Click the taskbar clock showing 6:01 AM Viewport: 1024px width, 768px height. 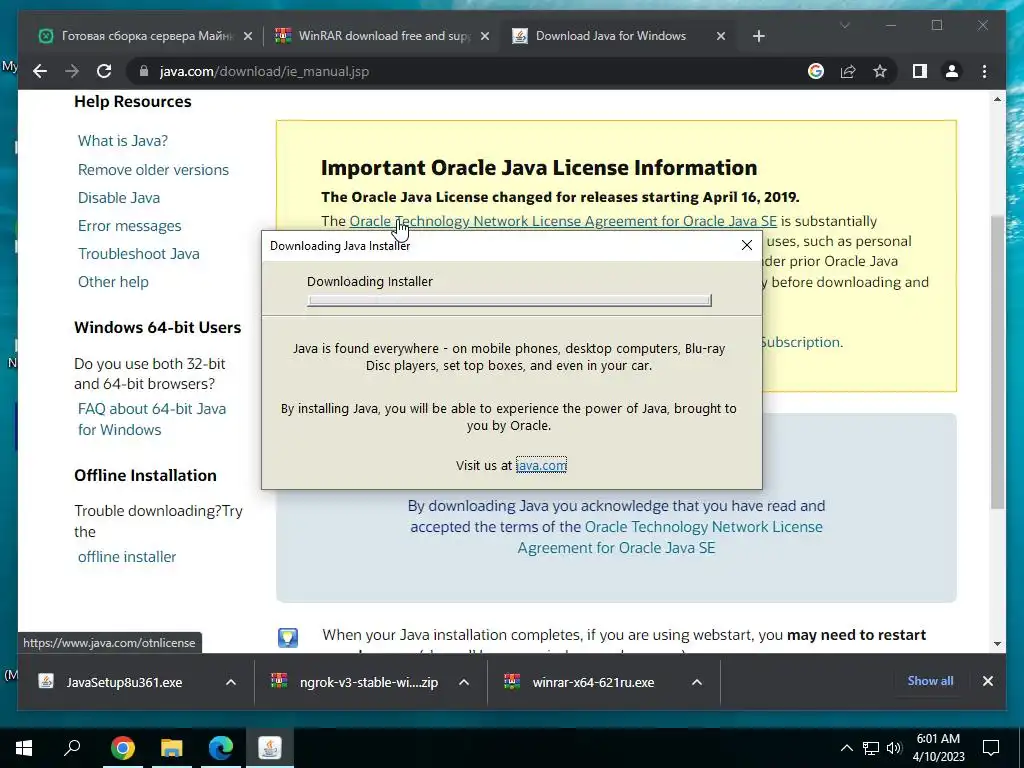click(938, 748)
